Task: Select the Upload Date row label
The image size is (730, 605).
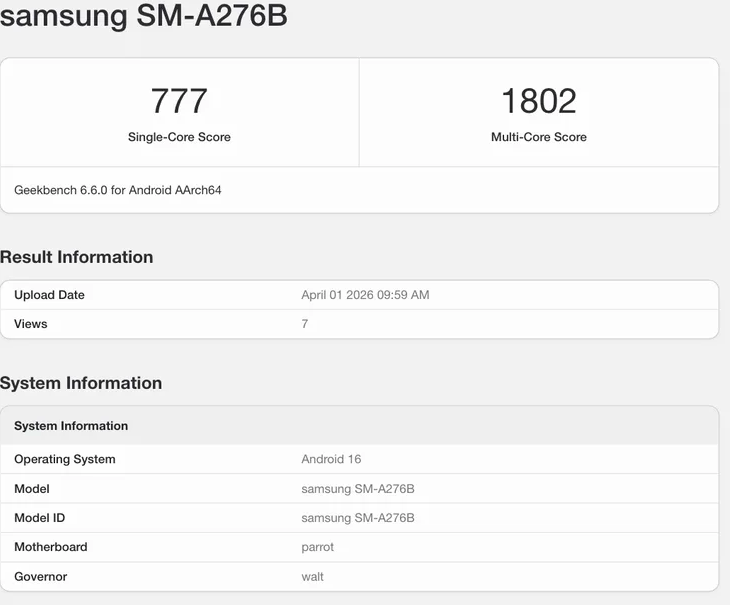Action: (x=49, y=295)
